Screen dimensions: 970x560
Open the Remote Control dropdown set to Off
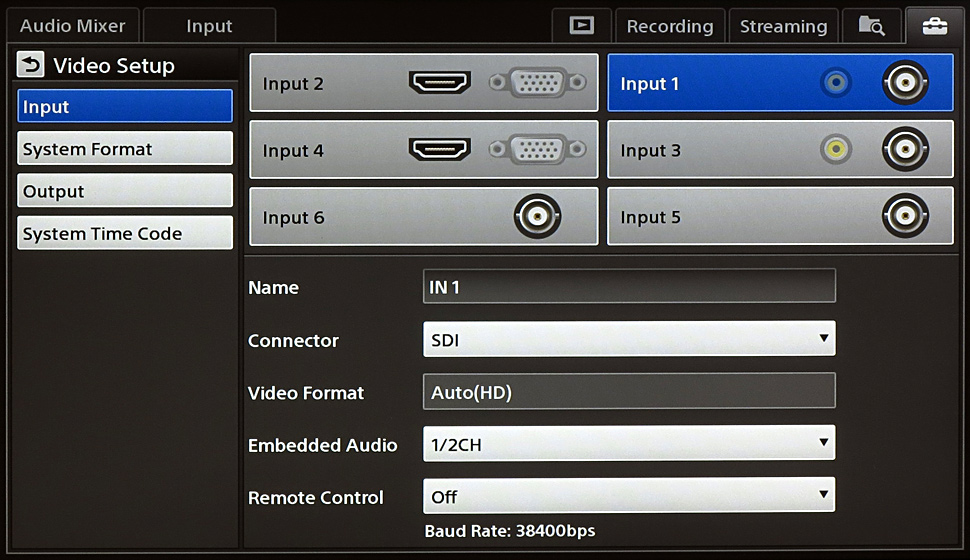click(628, 496)
